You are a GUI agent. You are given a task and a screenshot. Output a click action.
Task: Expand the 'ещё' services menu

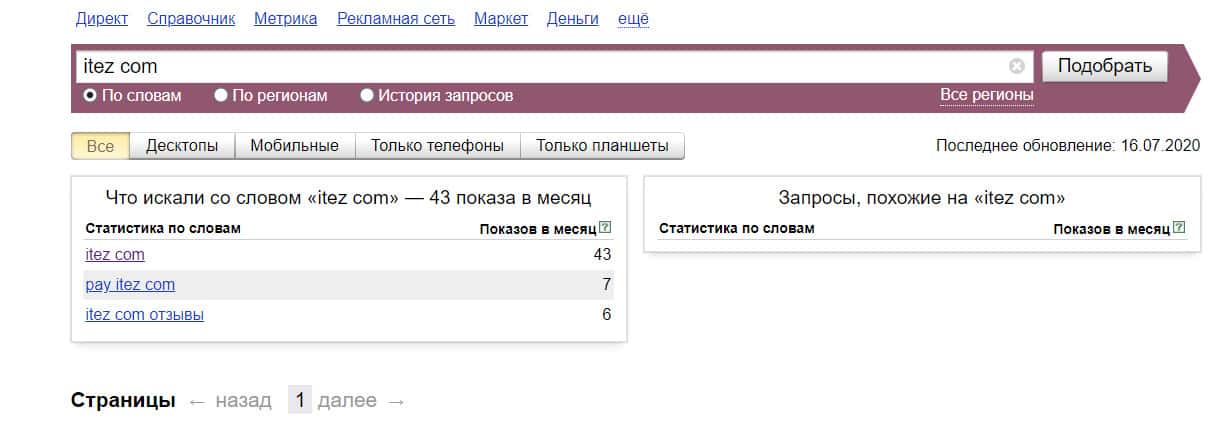633,19
